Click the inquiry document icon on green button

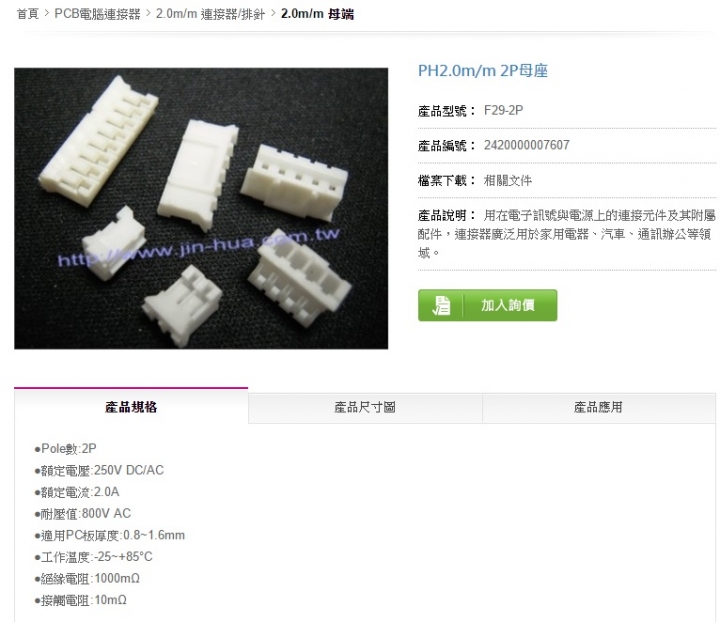click(441, 305)
